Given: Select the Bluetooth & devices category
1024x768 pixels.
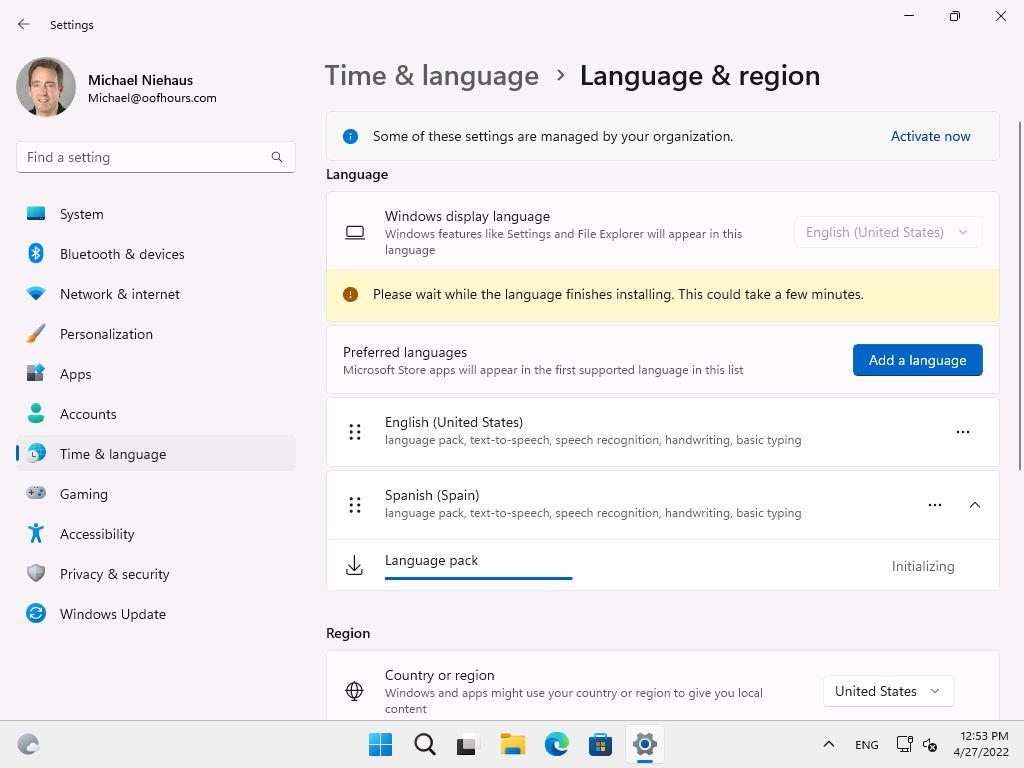Looking at the screenshot, I should point(122,253).
